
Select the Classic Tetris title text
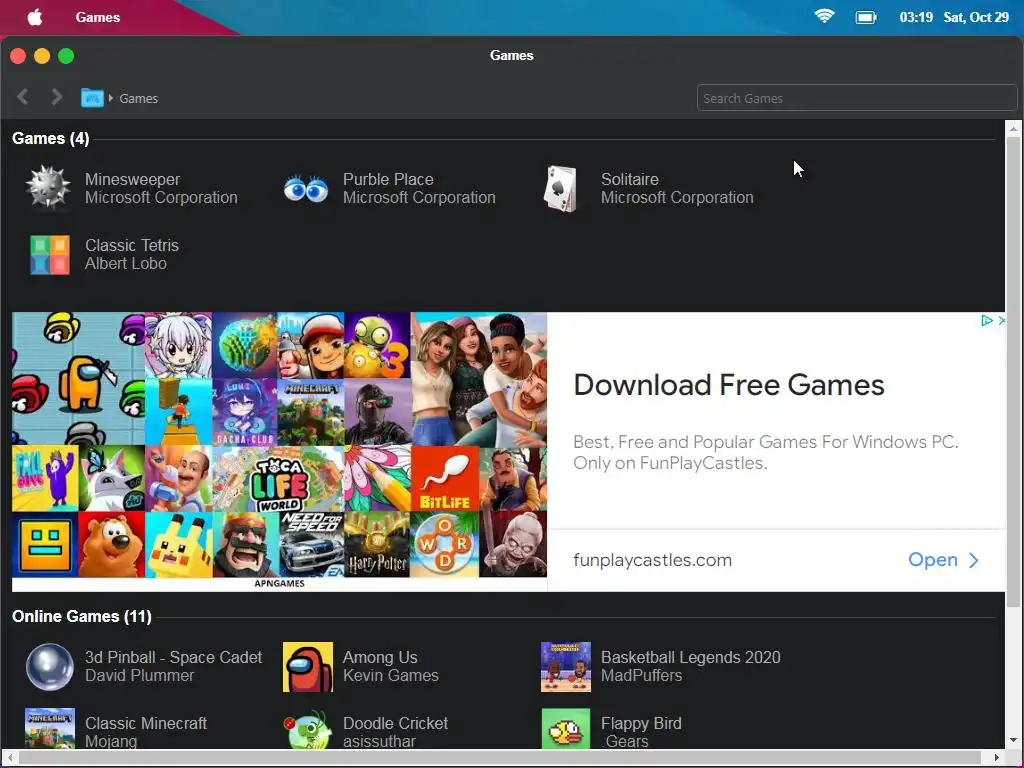132,245
